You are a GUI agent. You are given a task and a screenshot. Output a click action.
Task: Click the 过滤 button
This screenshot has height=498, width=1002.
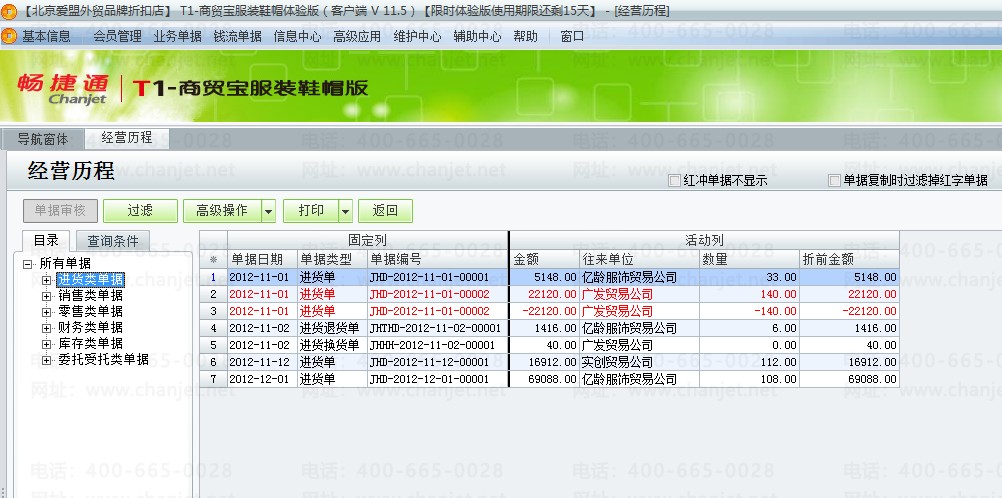(140, 211)
